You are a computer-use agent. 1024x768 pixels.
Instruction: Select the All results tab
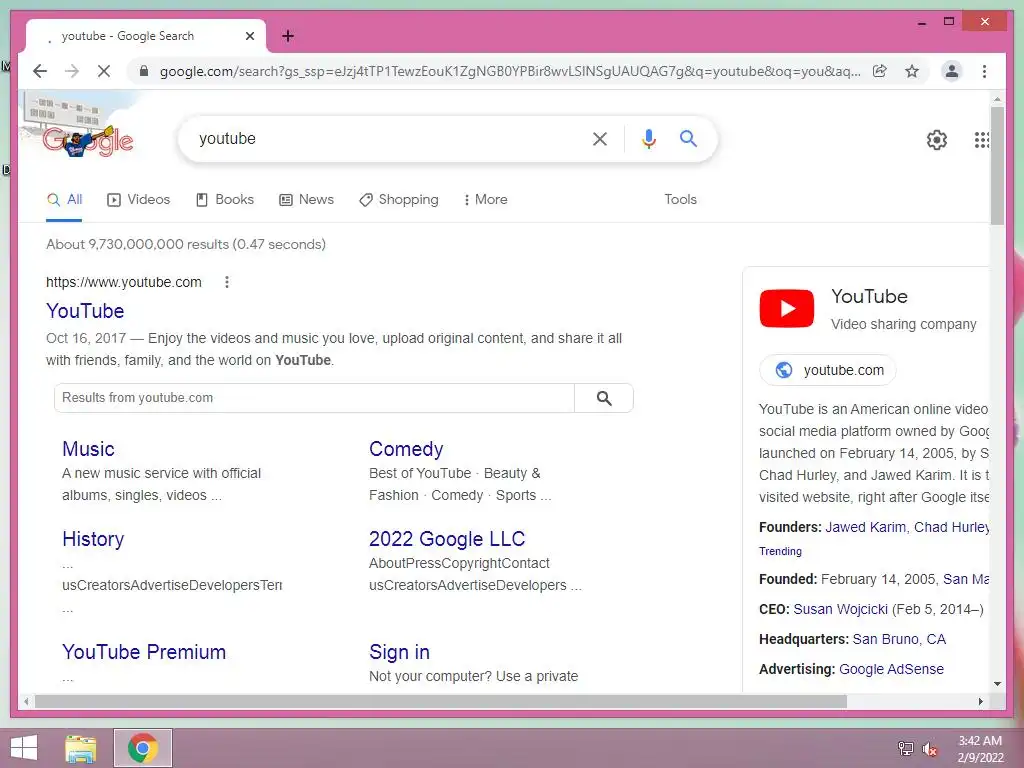(x=65, y=200)
